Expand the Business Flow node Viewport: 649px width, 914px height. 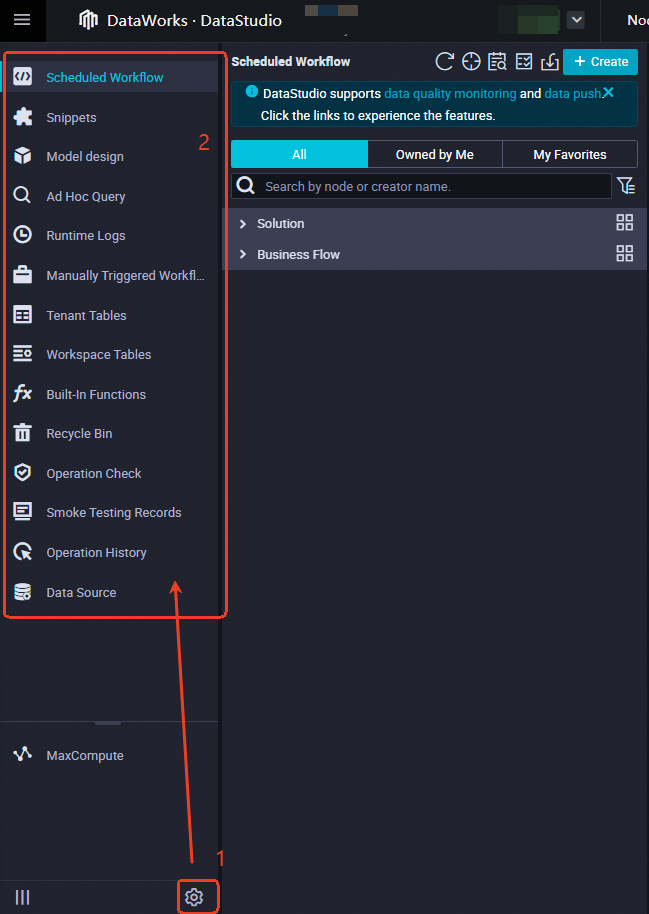243,254
